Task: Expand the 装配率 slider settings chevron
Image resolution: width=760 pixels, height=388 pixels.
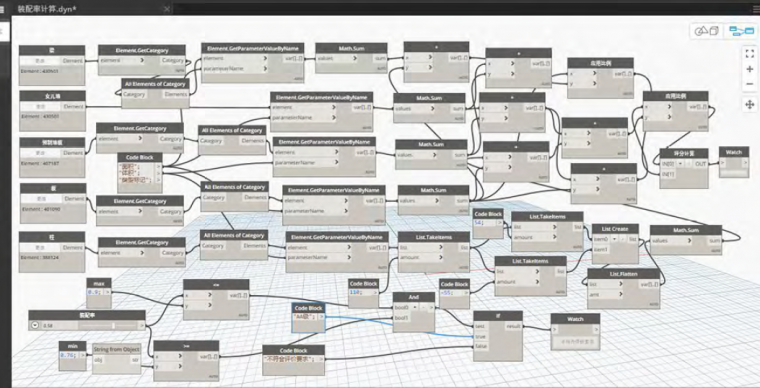Action: [35, 326]
